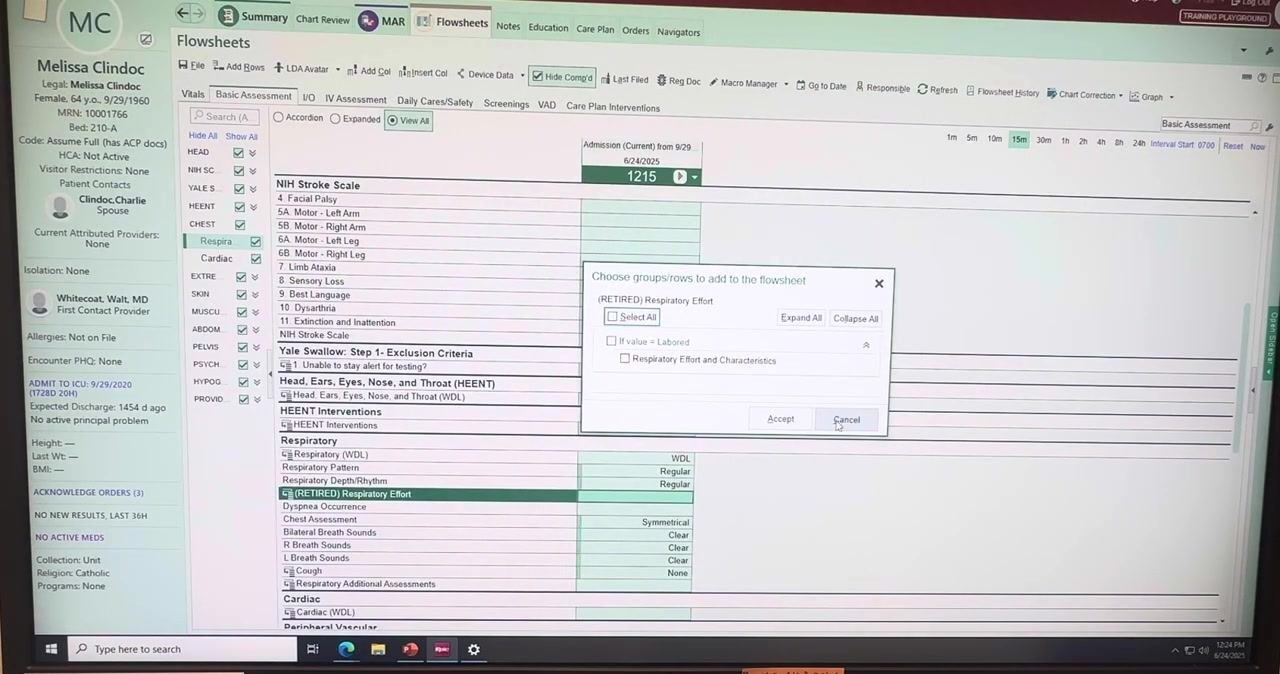Viewport: 1280px width, 674px height.
Task: Click the Go to Date button
Action: tap(821, 86)
